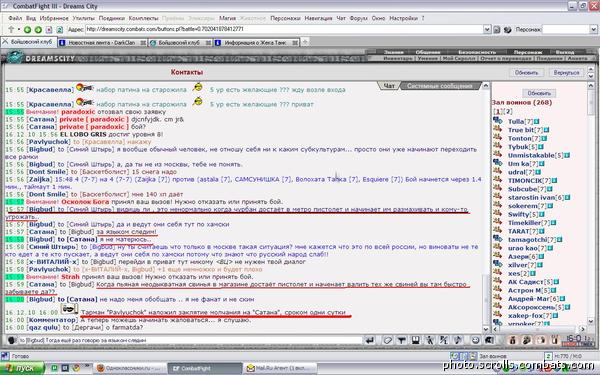Click Мой Скролл link in the header
The height and width of the screenshot is (375, 600).
459,59
